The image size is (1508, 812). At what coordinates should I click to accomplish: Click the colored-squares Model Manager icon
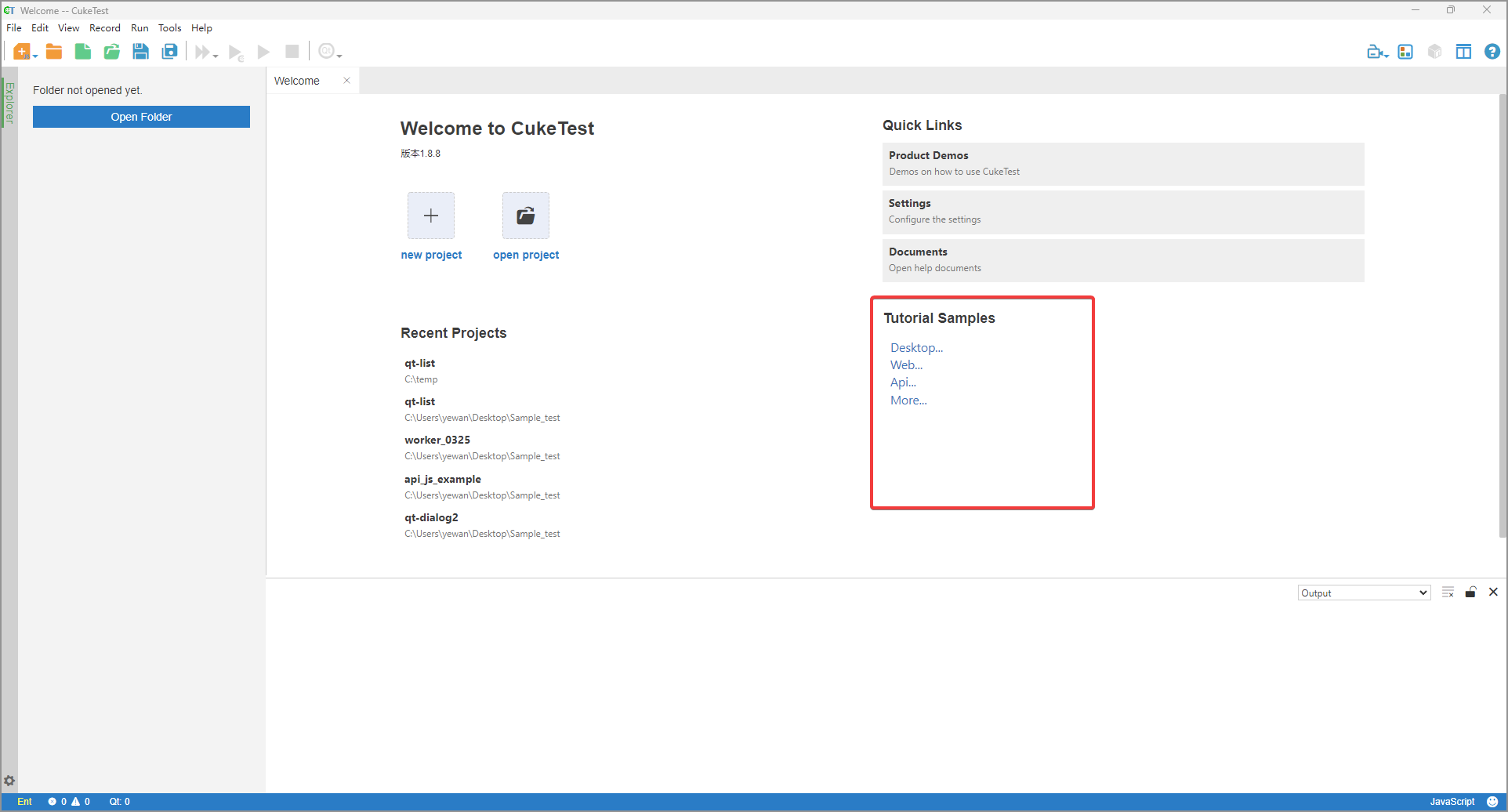coord(1406,52)
